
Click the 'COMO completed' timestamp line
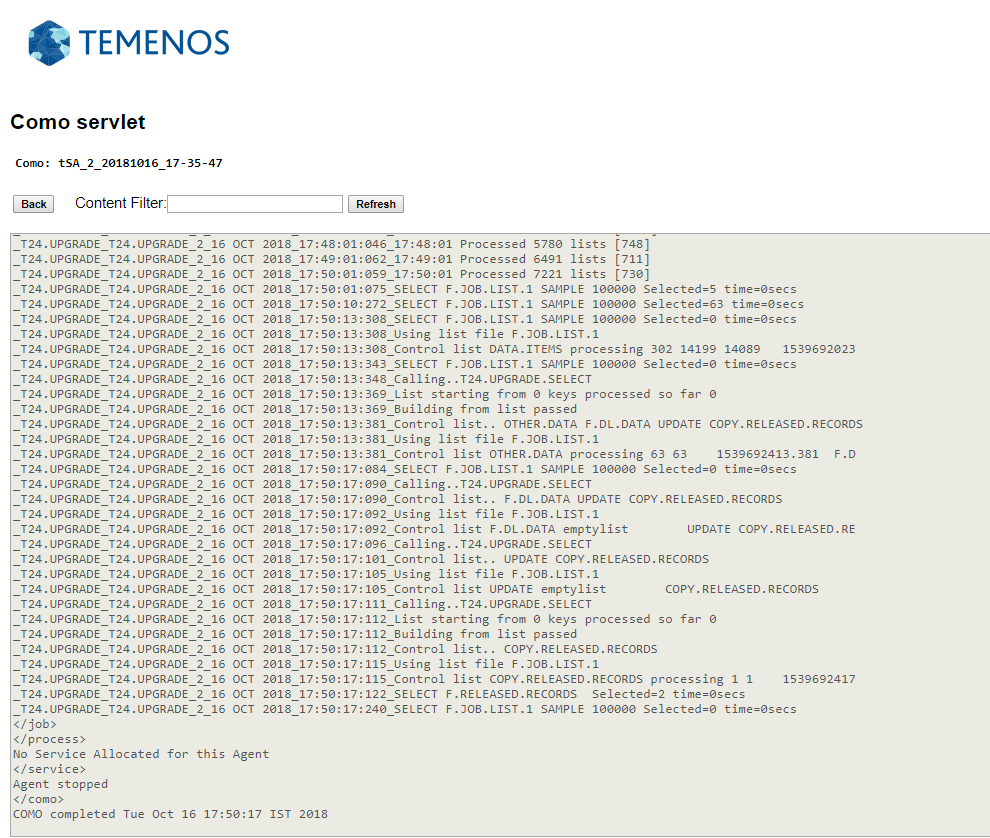[170, 814]
